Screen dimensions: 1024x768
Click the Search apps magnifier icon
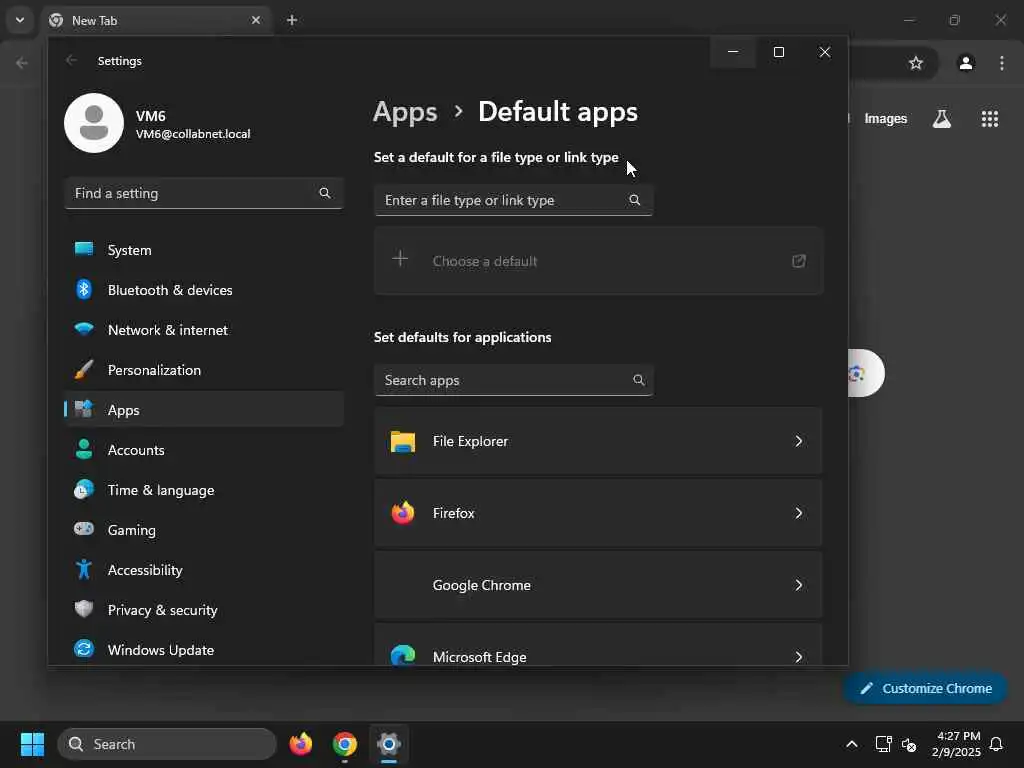(639, 380)
